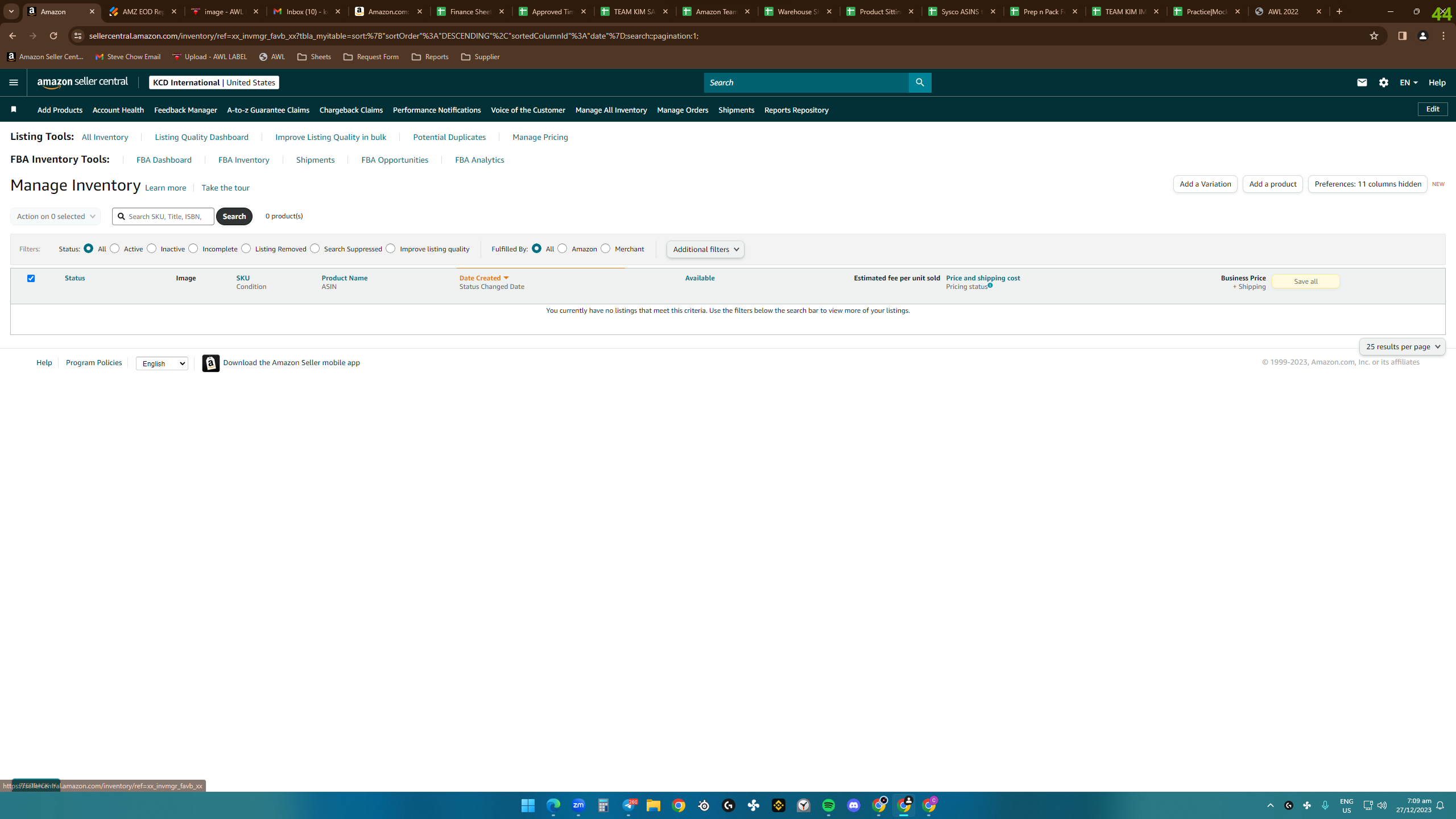Open Discord from the taskbar
The image size is (1456, 819).
pos(854,805)
